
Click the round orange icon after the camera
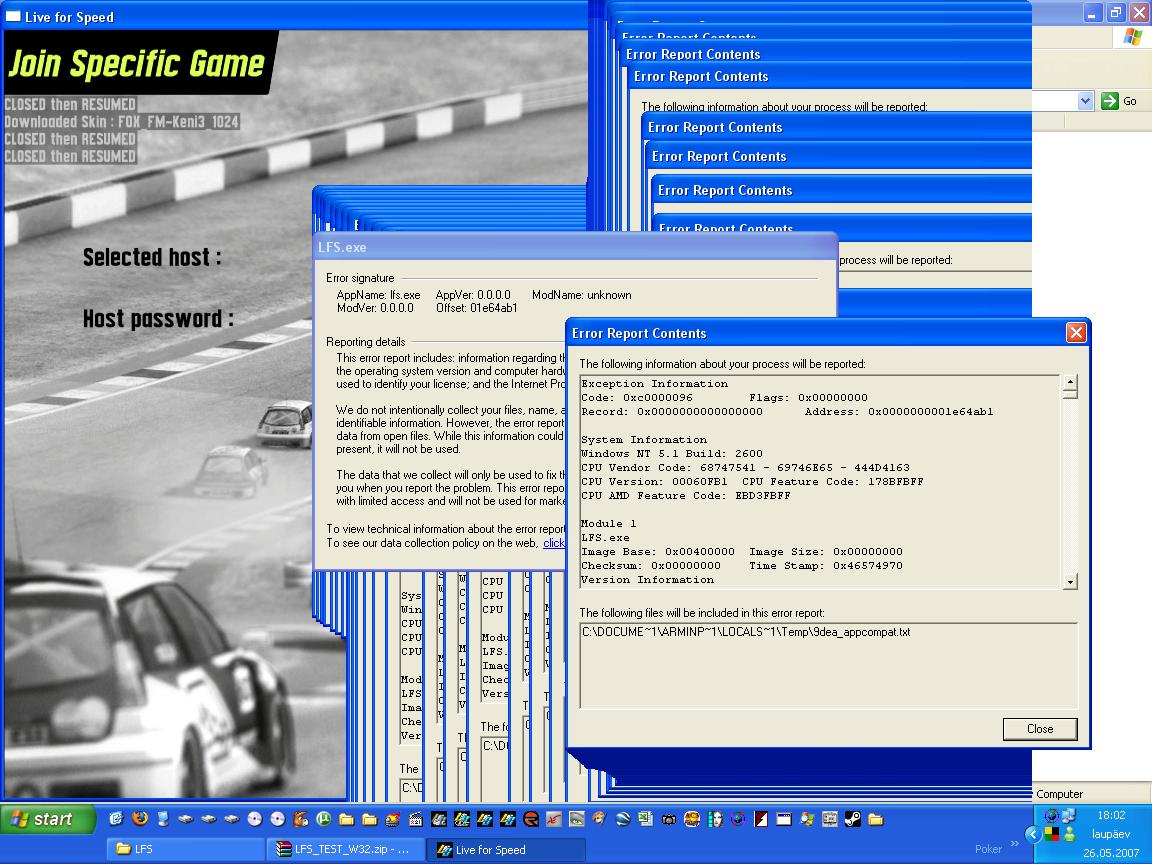click(692, 818)
